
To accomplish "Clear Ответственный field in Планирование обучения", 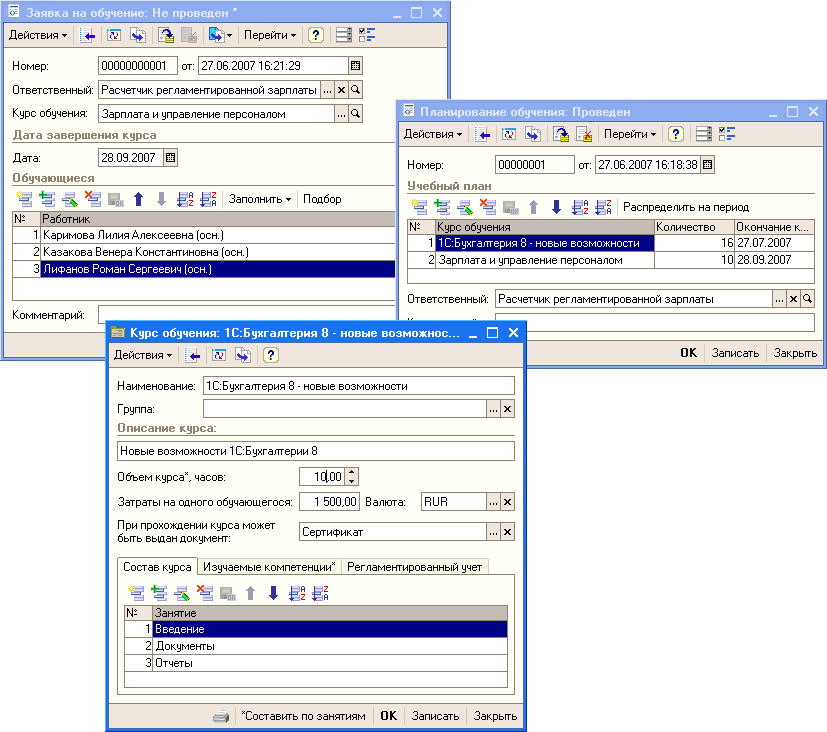I will [793, 299].
